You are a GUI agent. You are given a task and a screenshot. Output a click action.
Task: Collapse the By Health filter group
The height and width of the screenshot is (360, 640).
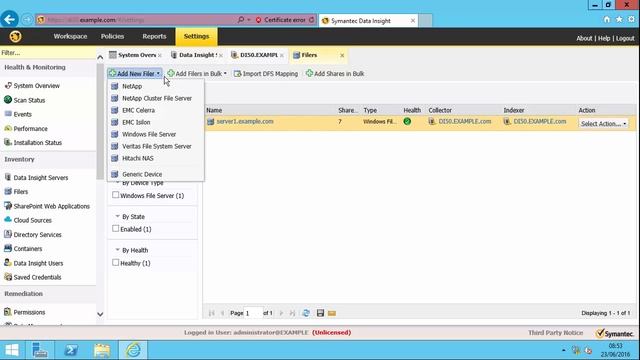(118, 250)
